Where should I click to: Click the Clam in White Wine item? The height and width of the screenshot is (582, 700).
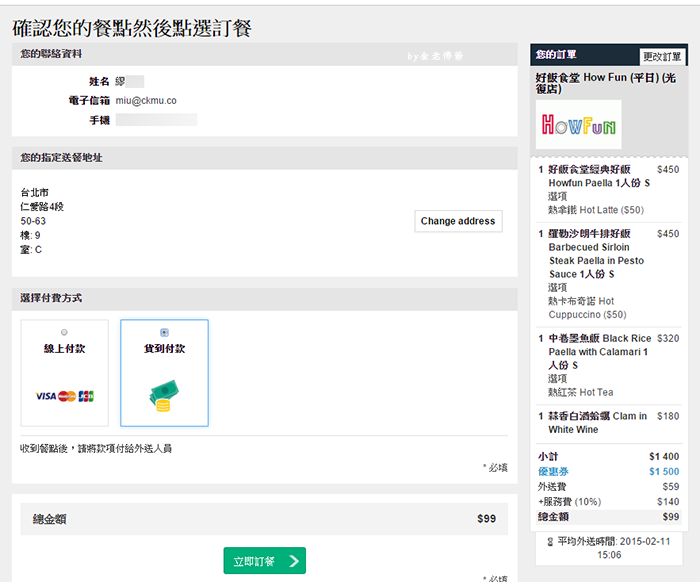click(x=597, y=423)
